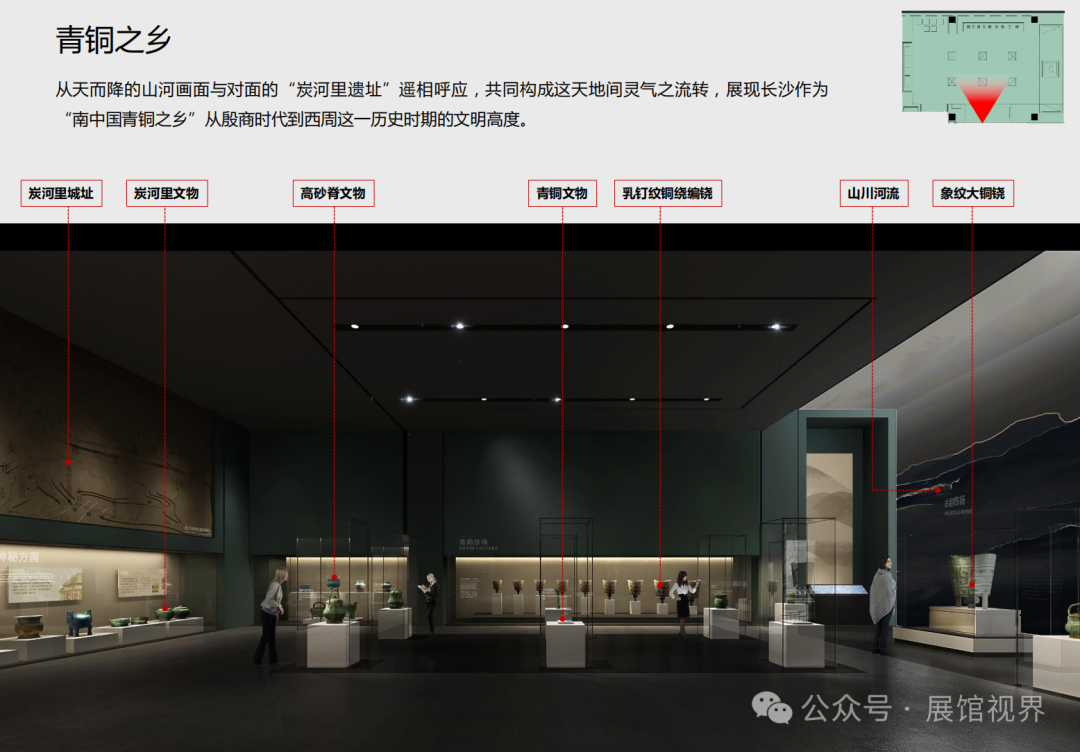Click the 青铜之乡 title heading

tap(113, 40)
